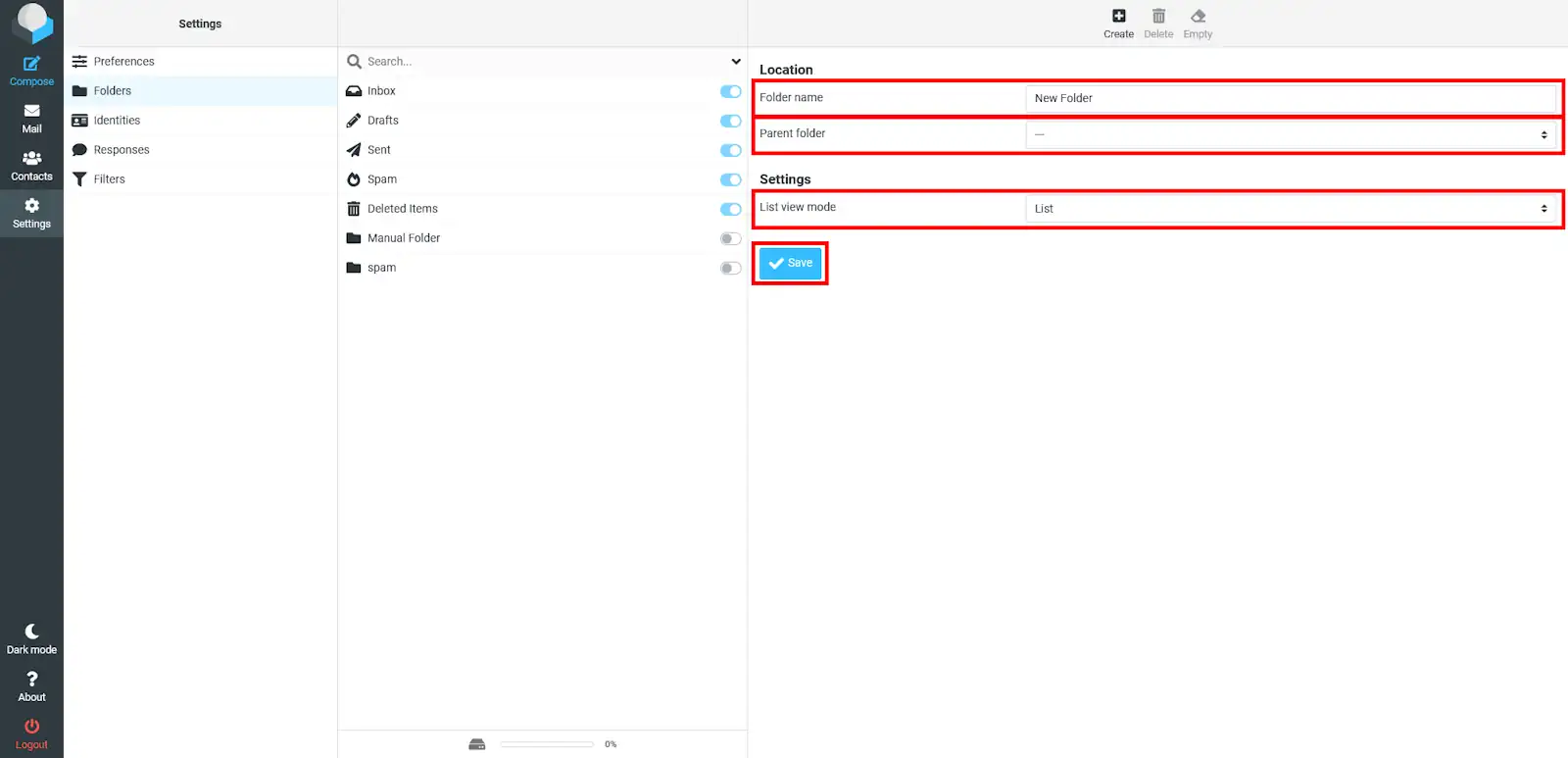Open the Mail envelope icon
The width and height of the screenshot is (1568, 758).
click(x=31, y=112)
